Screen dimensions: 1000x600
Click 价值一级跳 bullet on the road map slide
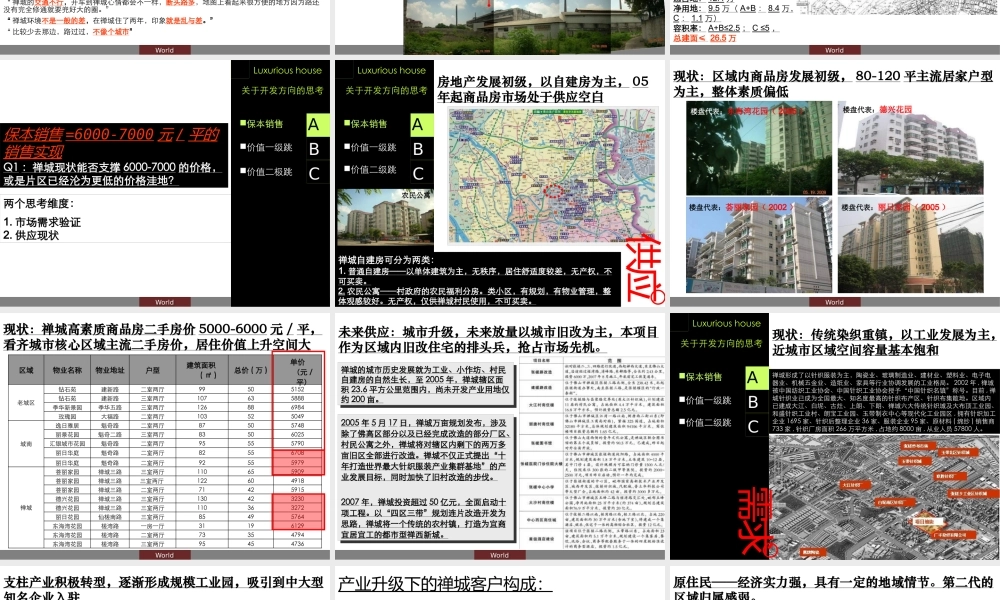[x=370, y=147]
